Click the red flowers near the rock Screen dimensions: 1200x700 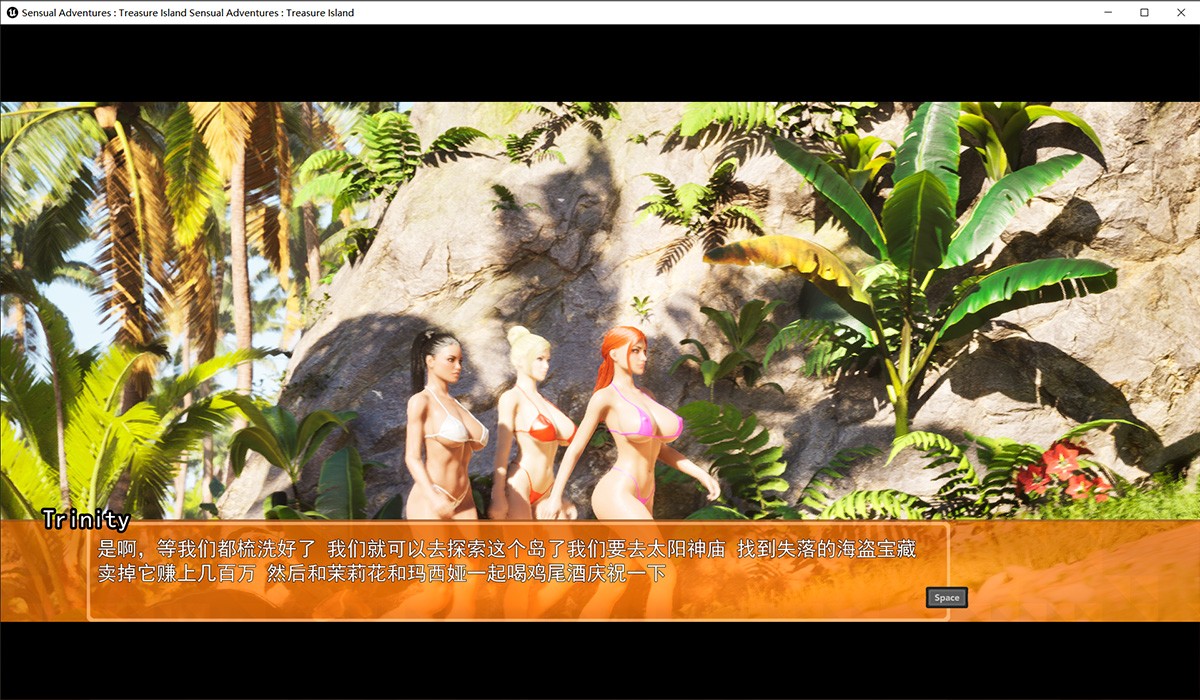1062,472
